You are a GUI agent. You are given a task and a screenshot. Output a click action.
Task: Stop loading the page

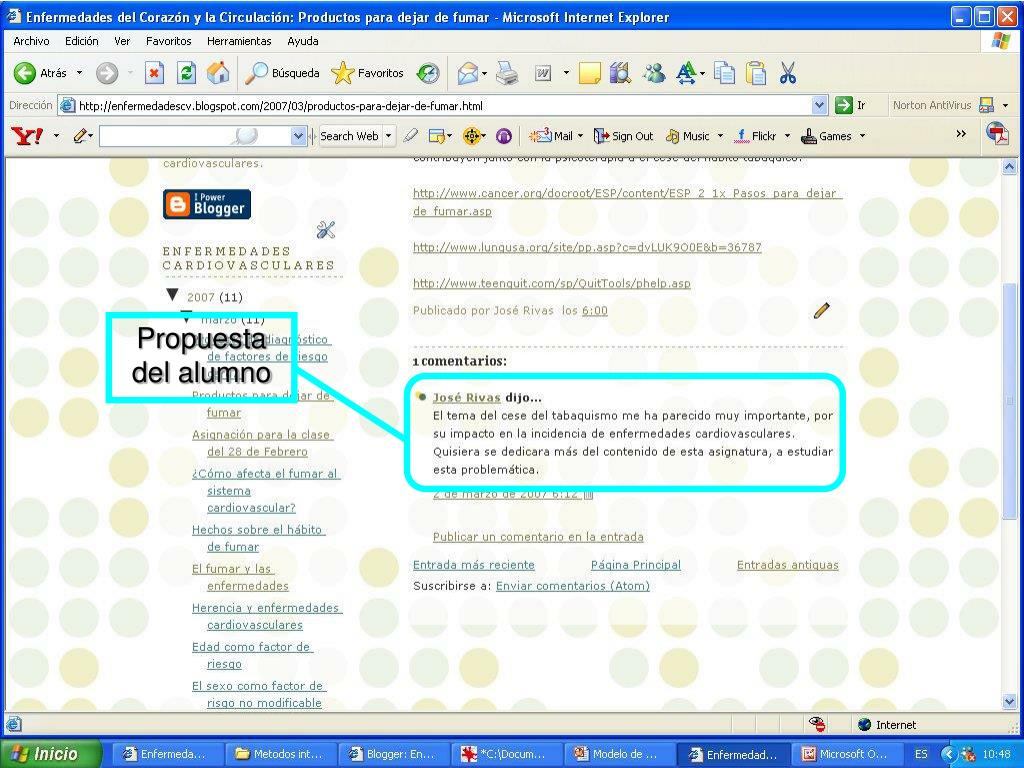(x=154, y=73)
